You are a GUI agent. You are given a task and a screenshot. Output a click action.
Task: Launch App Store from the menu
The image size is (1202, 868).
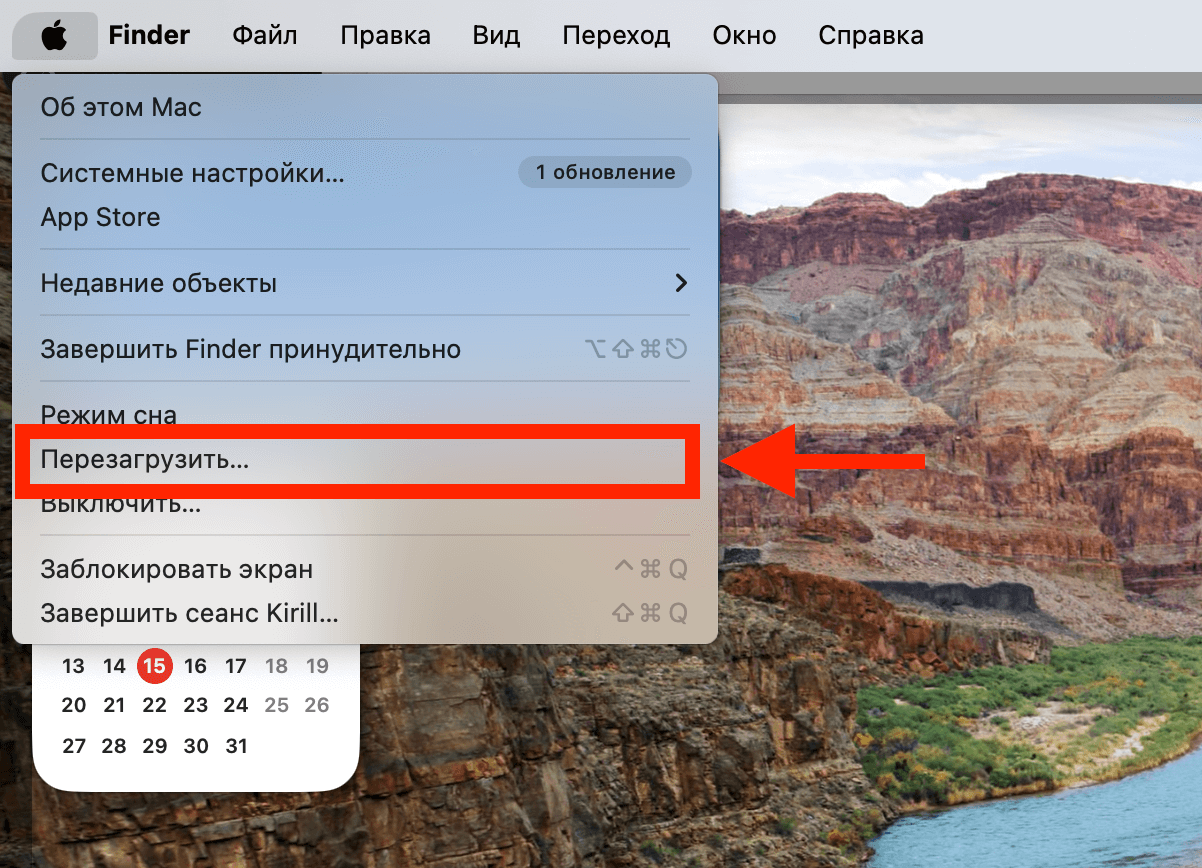[101, 217]
